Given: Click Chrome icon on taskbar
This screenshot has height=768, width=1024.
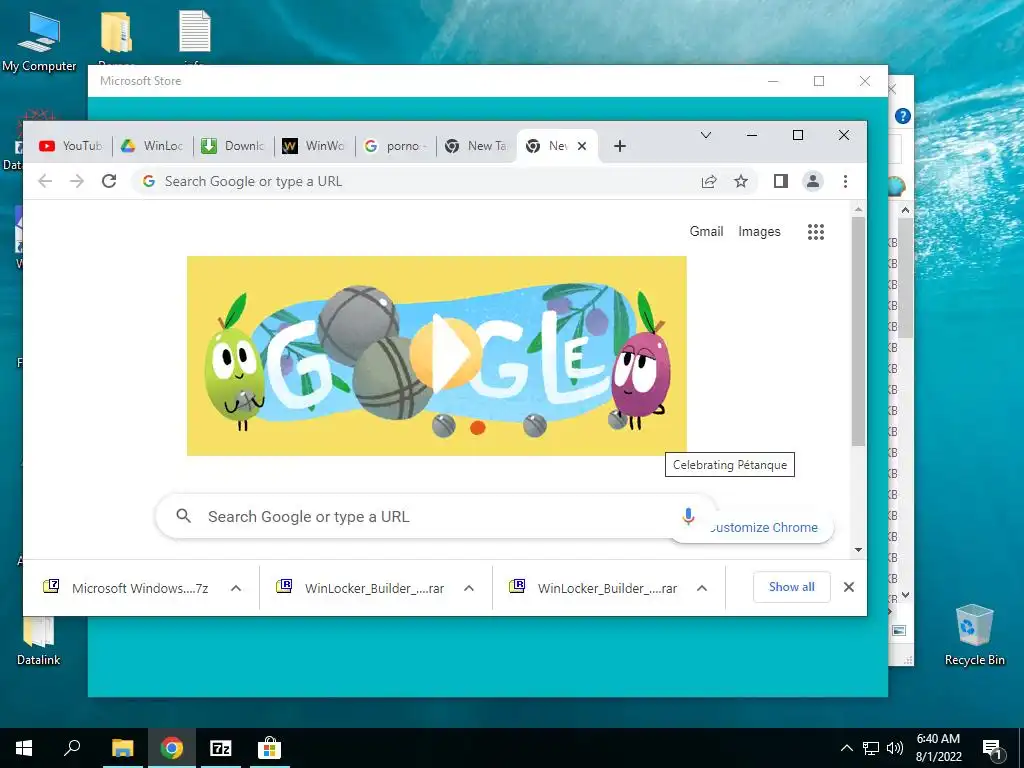Looking at the screenshot, I should [x=172, y=748].
